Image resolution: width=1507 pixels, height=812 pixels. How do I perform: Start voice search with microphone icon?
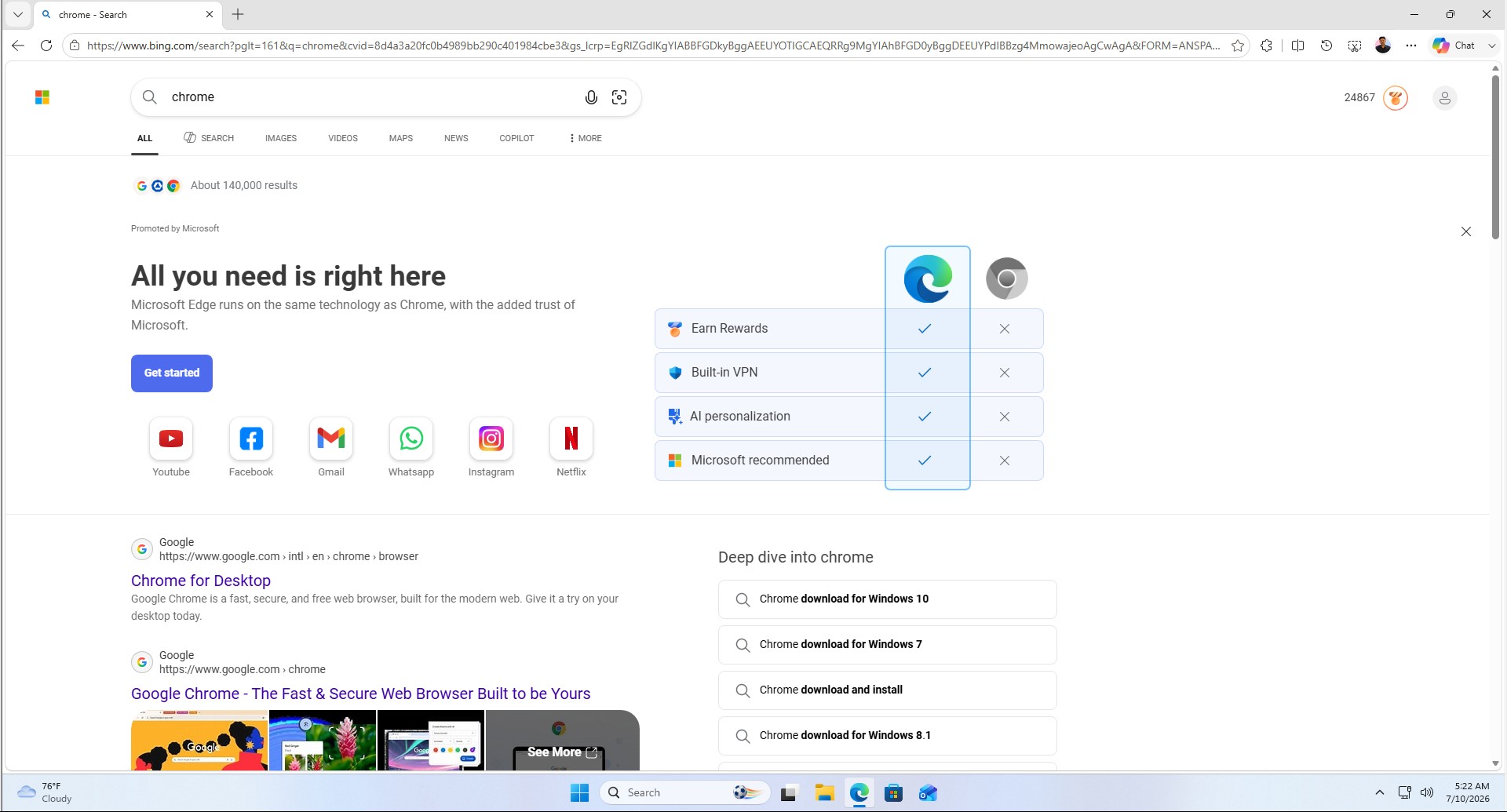tap(591, 97)
